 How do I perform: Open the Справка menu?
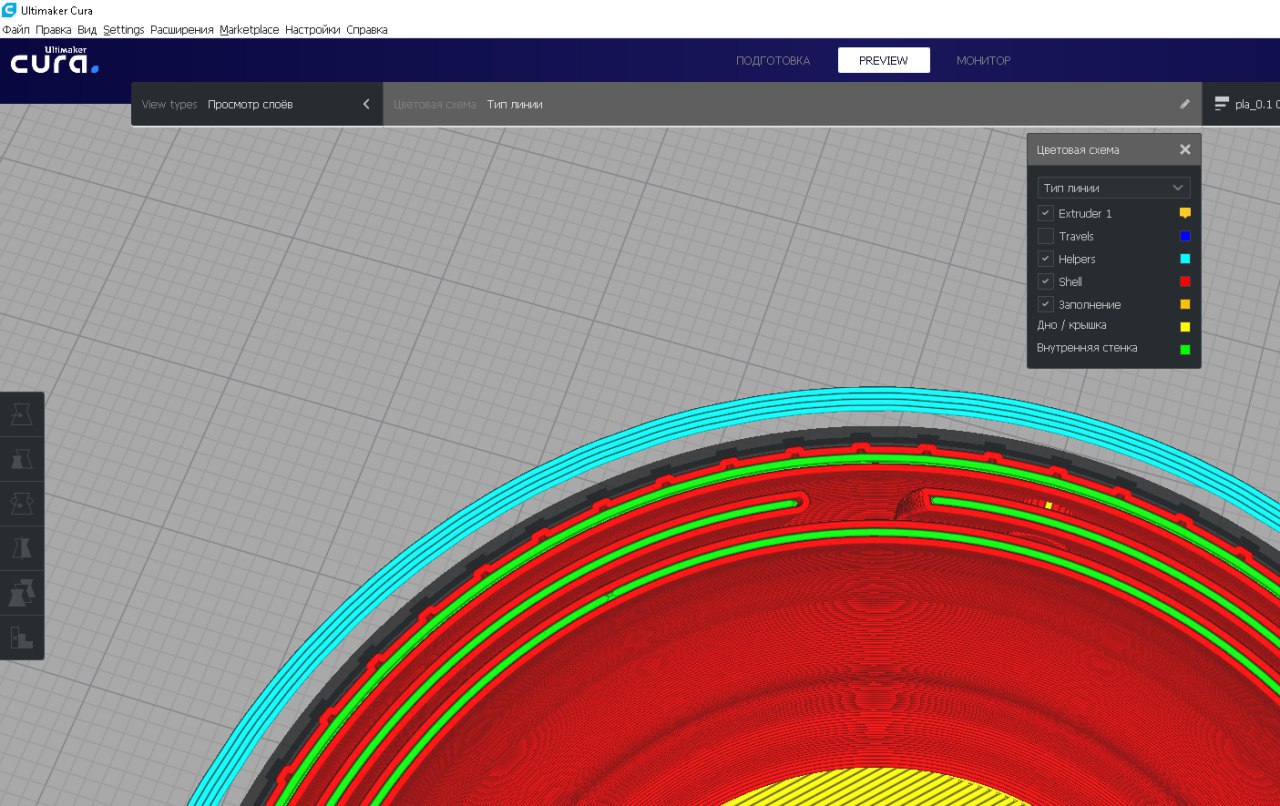pyautogui.click(x=367, y=30)
